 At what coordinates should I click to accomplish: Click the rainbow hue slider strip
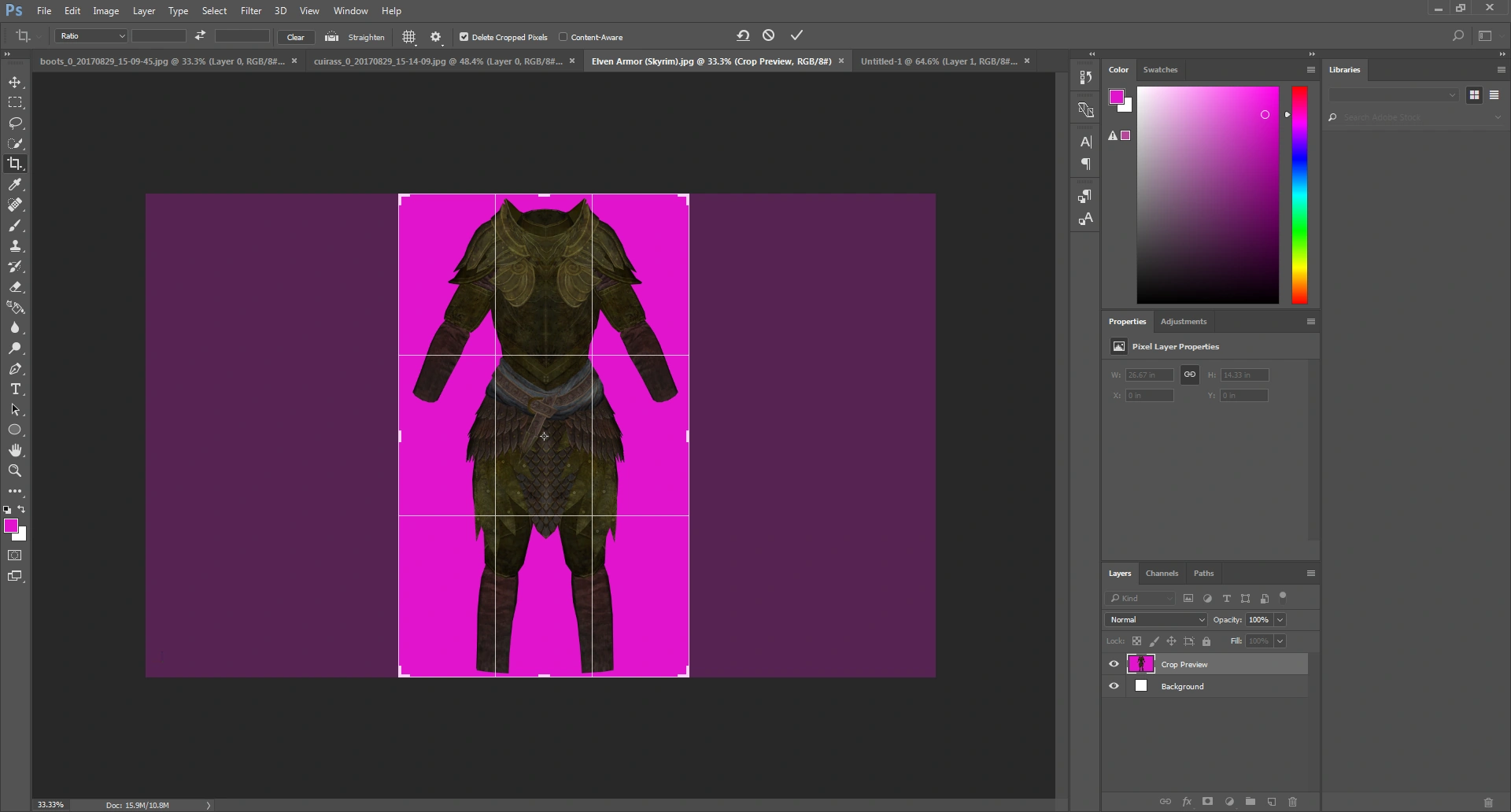1299,195
